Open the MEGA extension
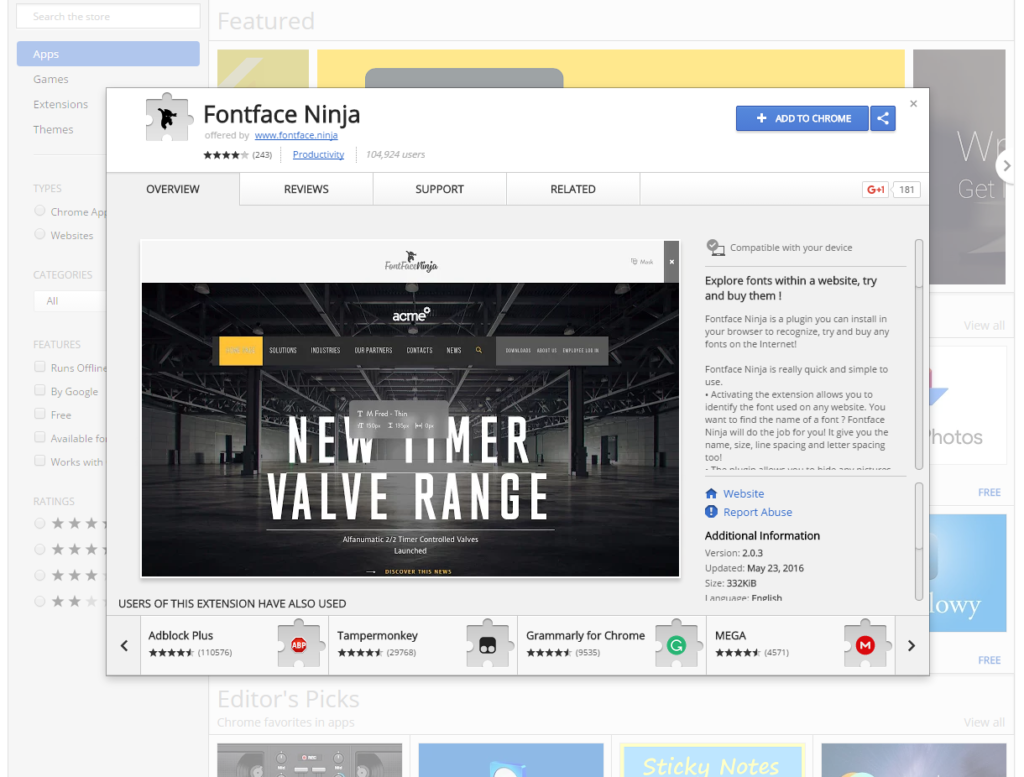The height and width of the screenshot is (777, 1024). coord(801,644)
